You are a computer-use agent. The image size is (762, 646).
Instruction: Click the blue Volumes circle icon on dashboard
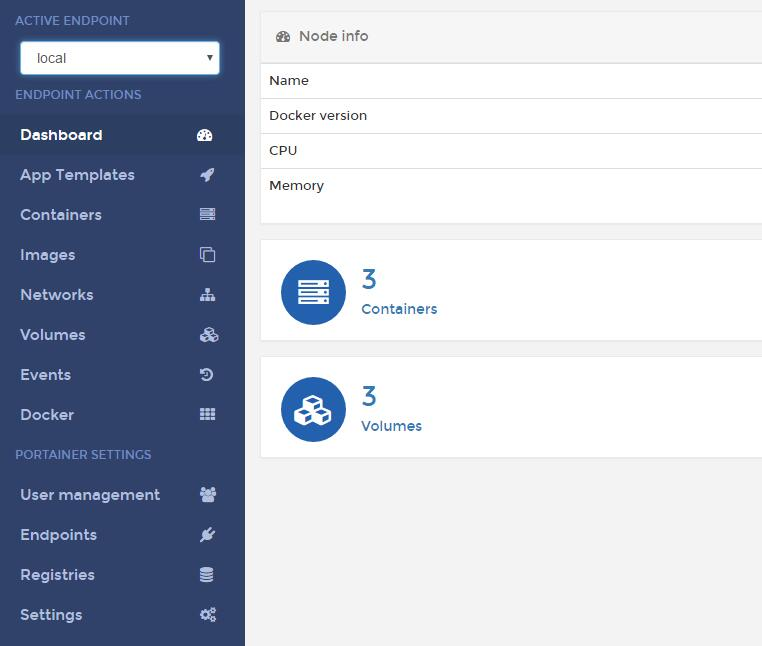coord(313,409)
